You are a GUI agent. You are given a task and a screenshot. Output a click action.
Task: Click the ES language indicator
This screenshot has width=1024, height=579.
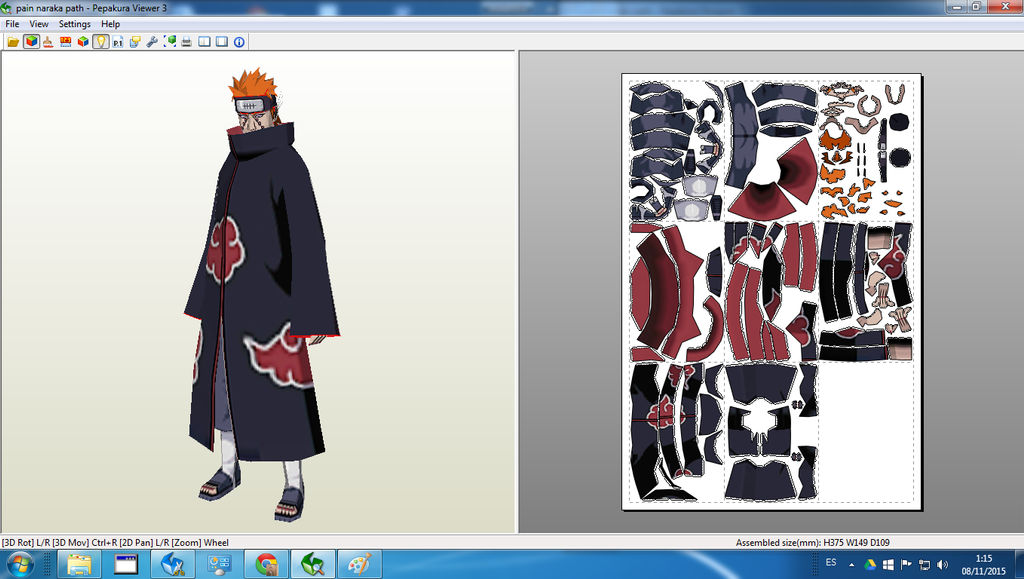(831, 563)
